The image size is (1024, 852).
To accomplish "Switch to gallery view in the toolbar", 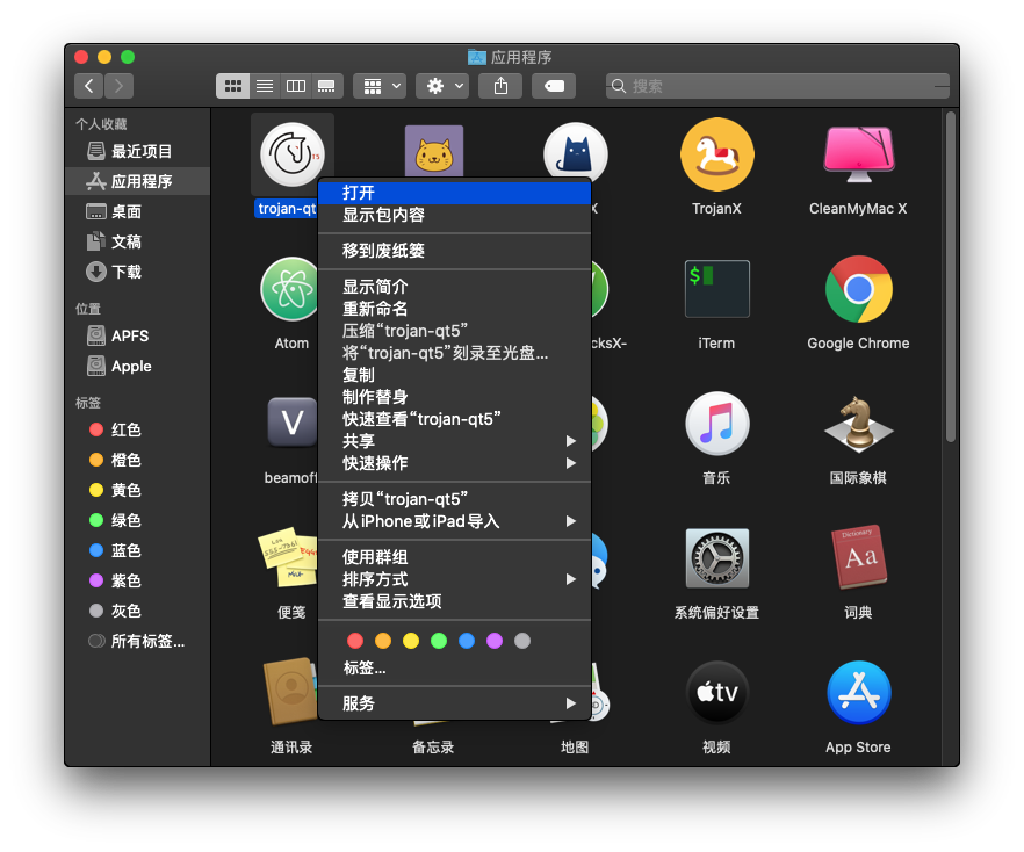I will pyautogui.click(x=327, y=86).
